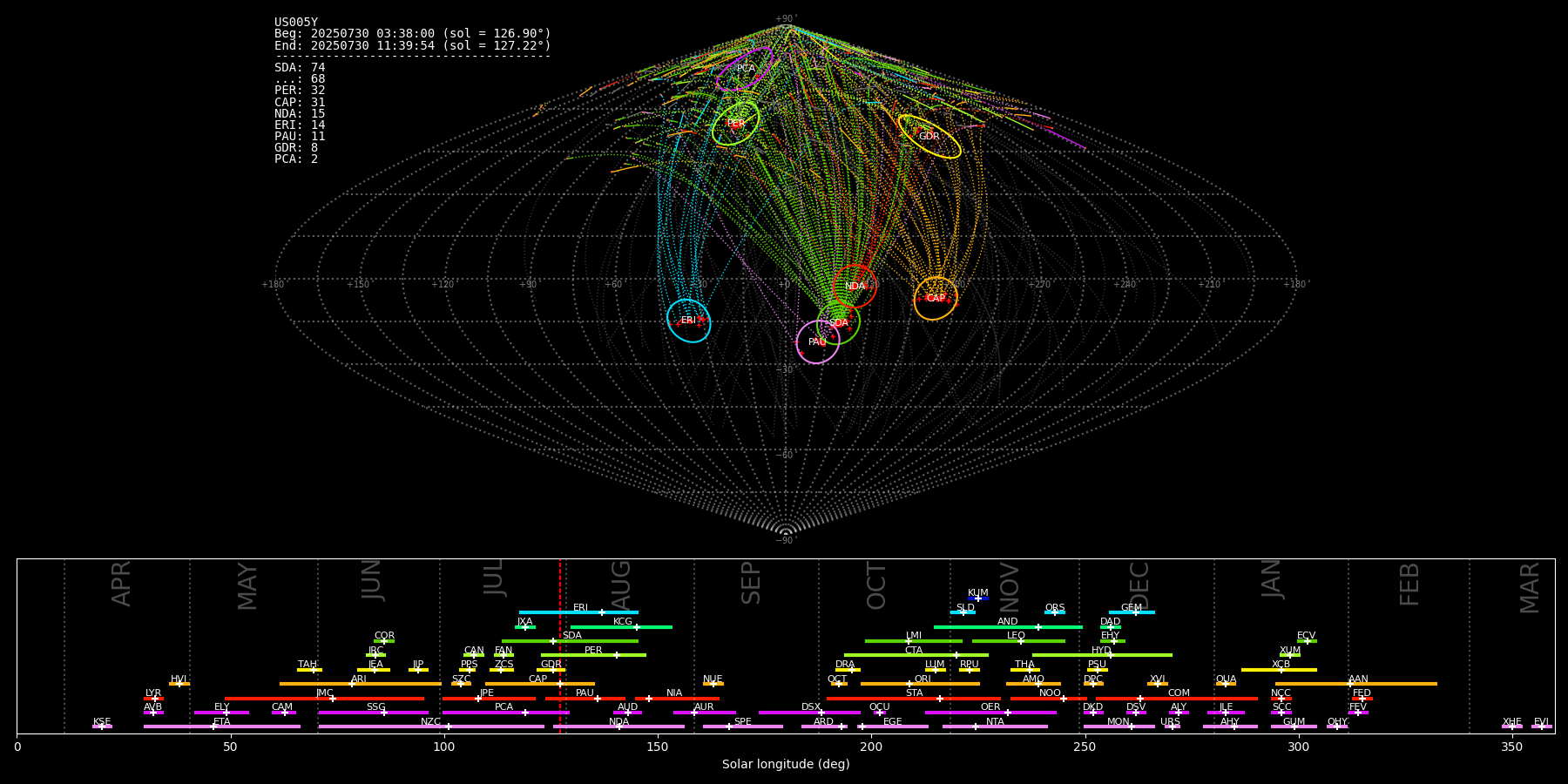Click the 'Solar longitude (deg)' axis label
Screen dimensions: 1568x784
[786, 764]
